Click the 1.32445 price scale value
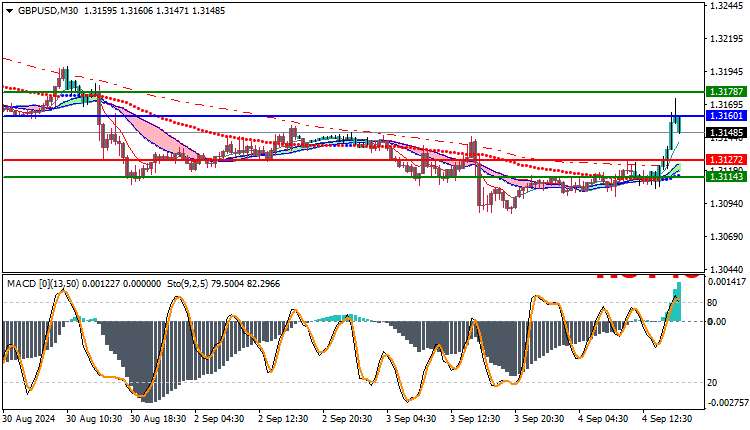This screenshot has height=430, width=750. [x=727, y=6]
